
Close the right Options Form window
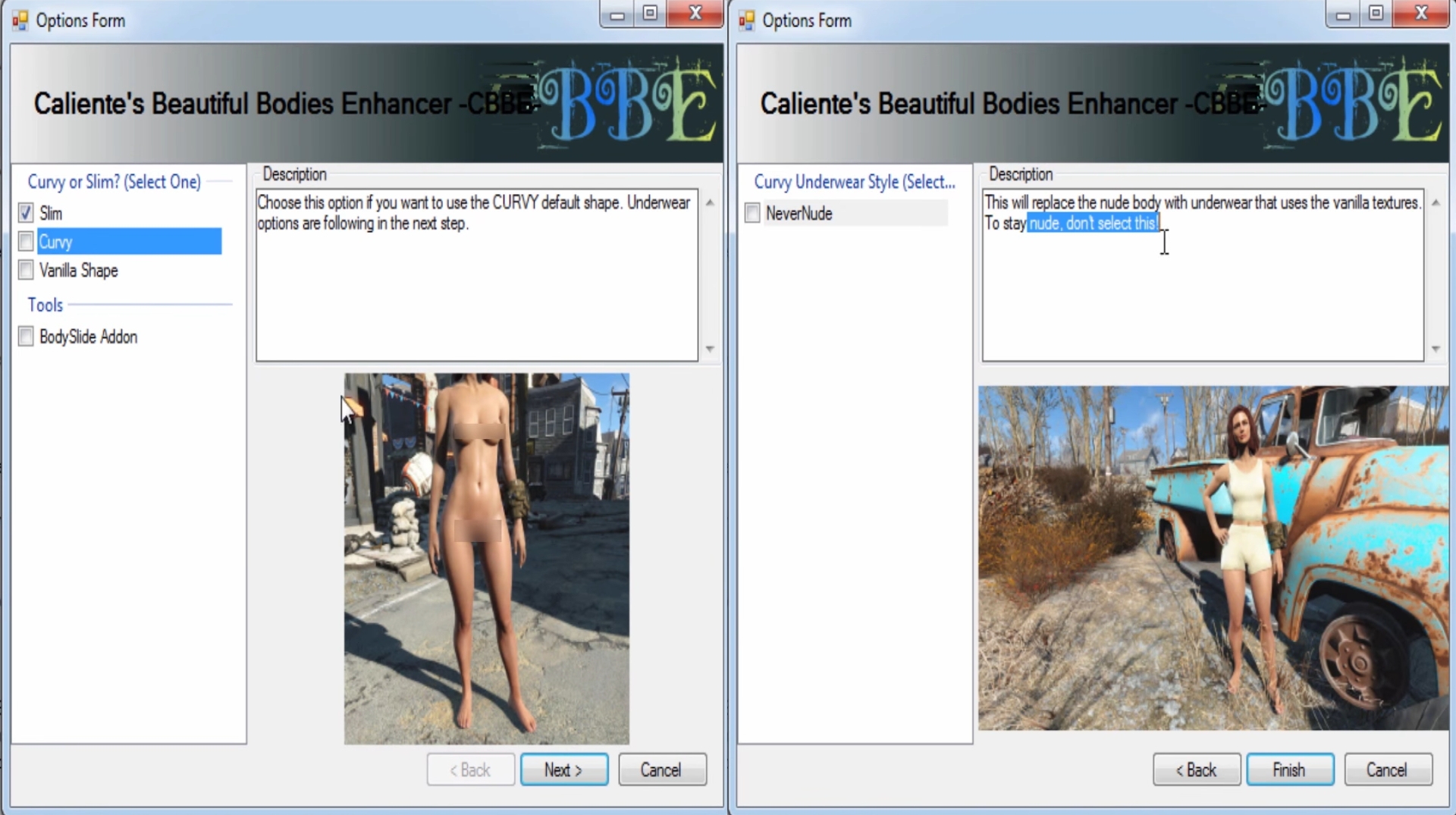point(1421,14)
